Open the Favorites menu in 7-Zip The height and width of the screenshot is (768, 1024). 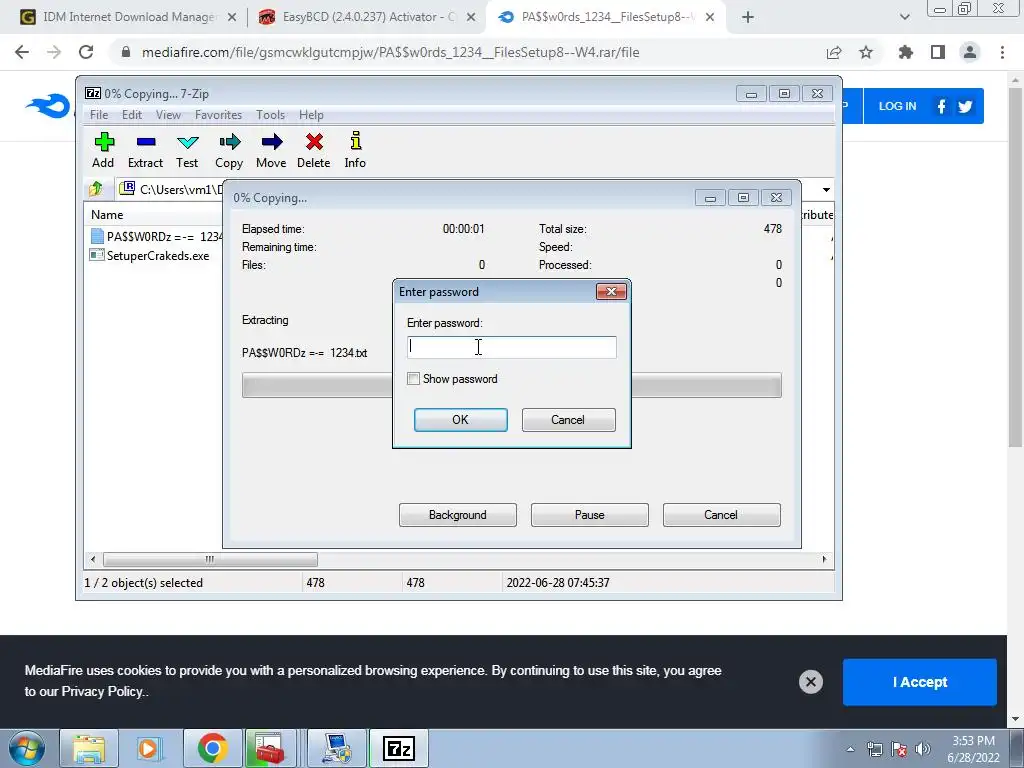tap(219, 115)
